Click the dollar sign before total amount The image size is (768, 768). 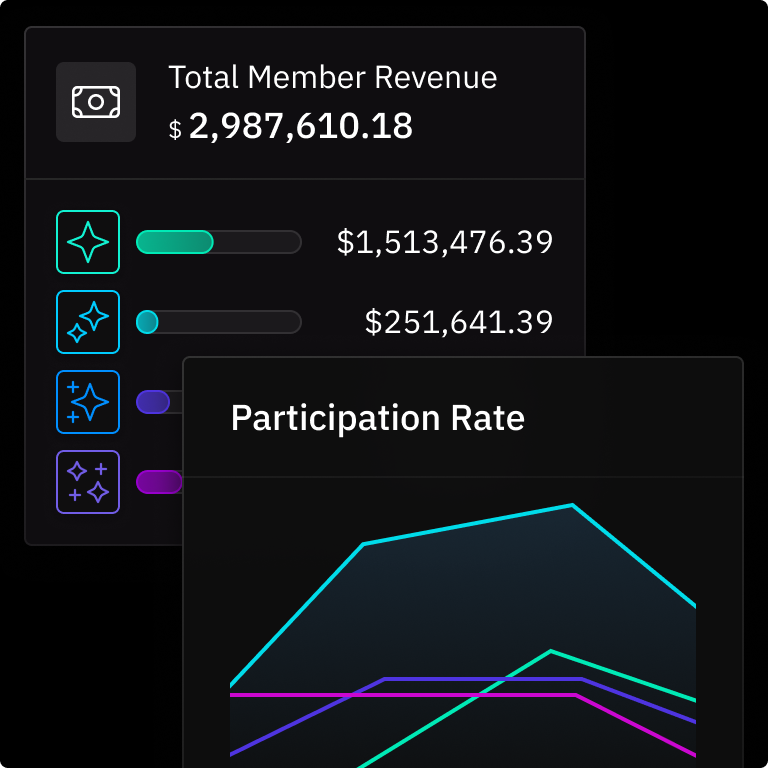point(175,130)
